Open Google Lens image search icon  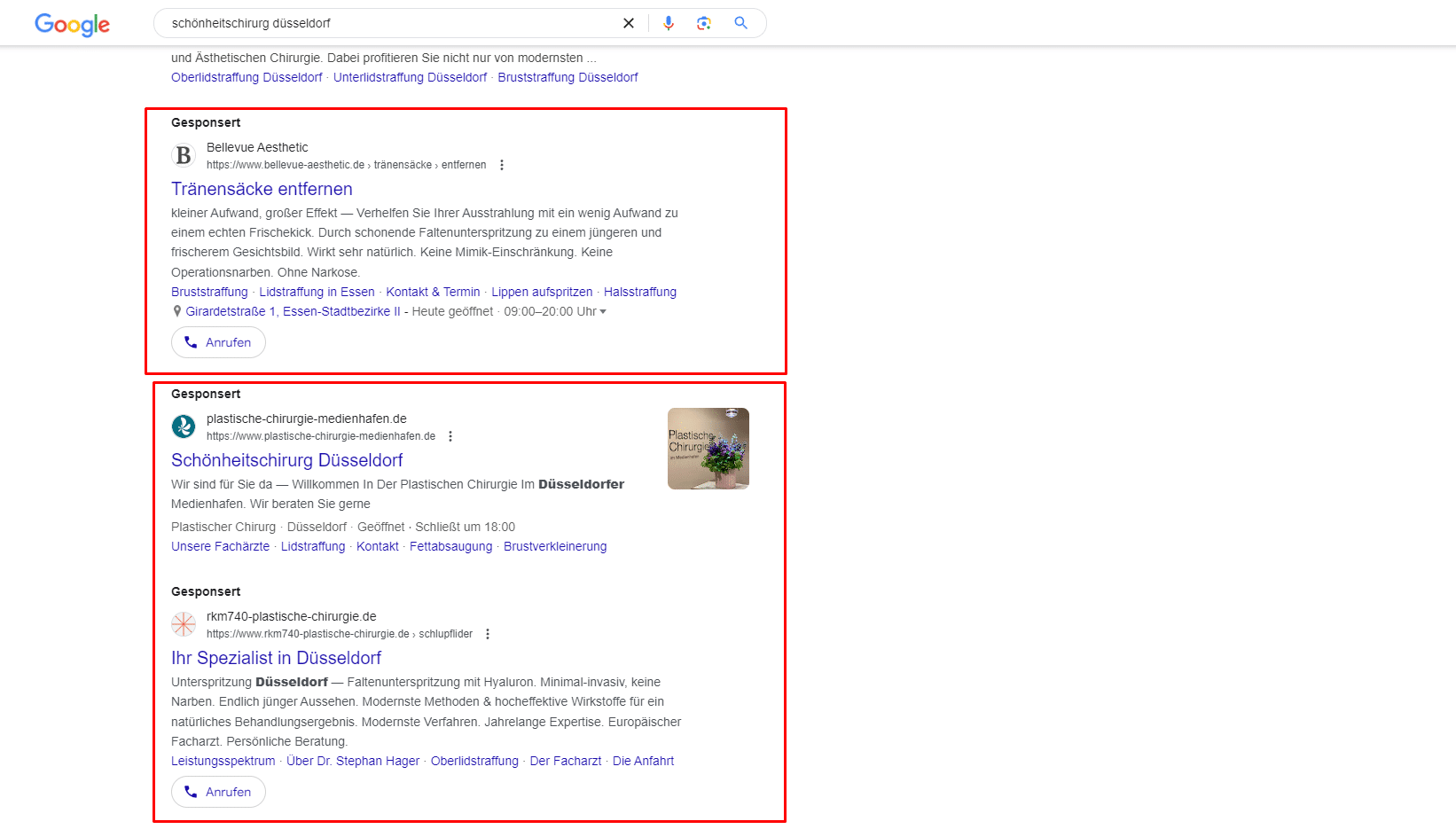click(704, 23)
